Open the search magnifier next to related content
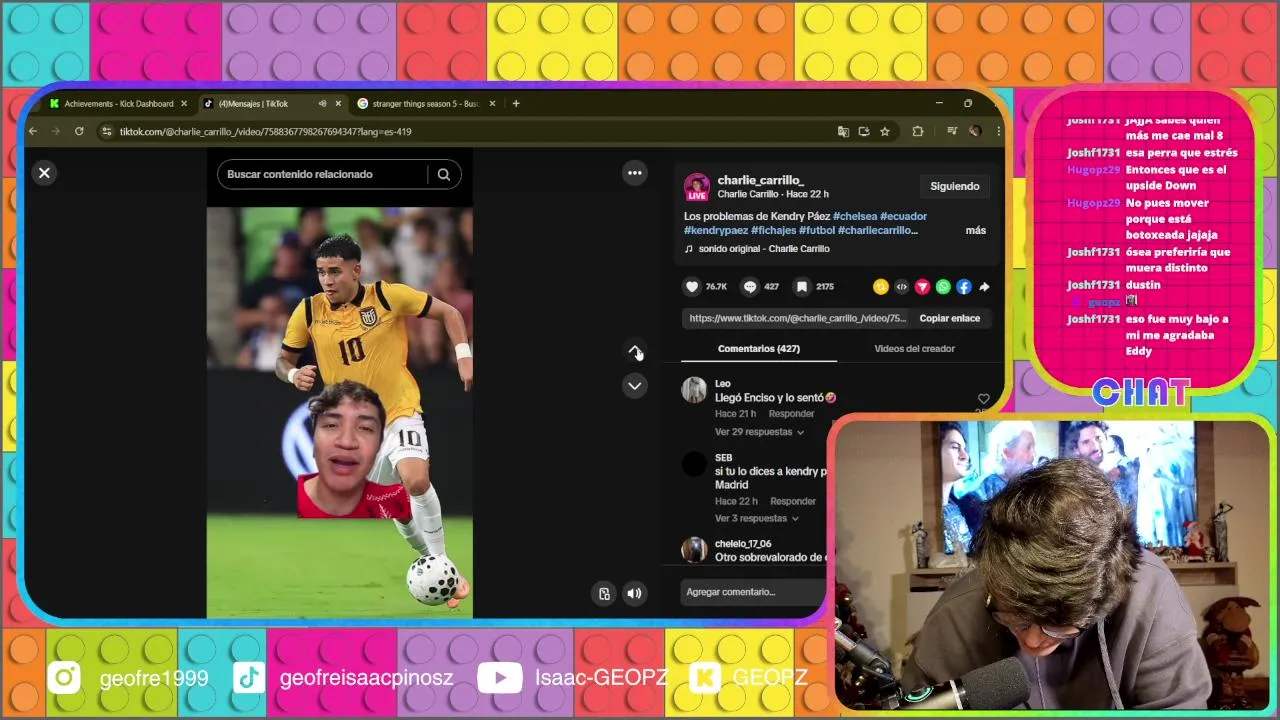Screen dimensions: 1280x720 (444, 174)
